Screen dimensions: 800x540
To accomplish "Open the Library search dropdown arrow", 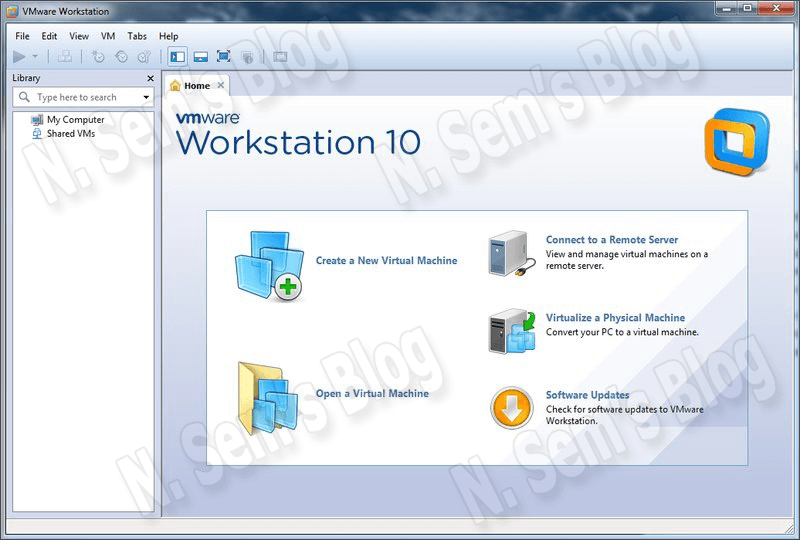I will point(146,97).
